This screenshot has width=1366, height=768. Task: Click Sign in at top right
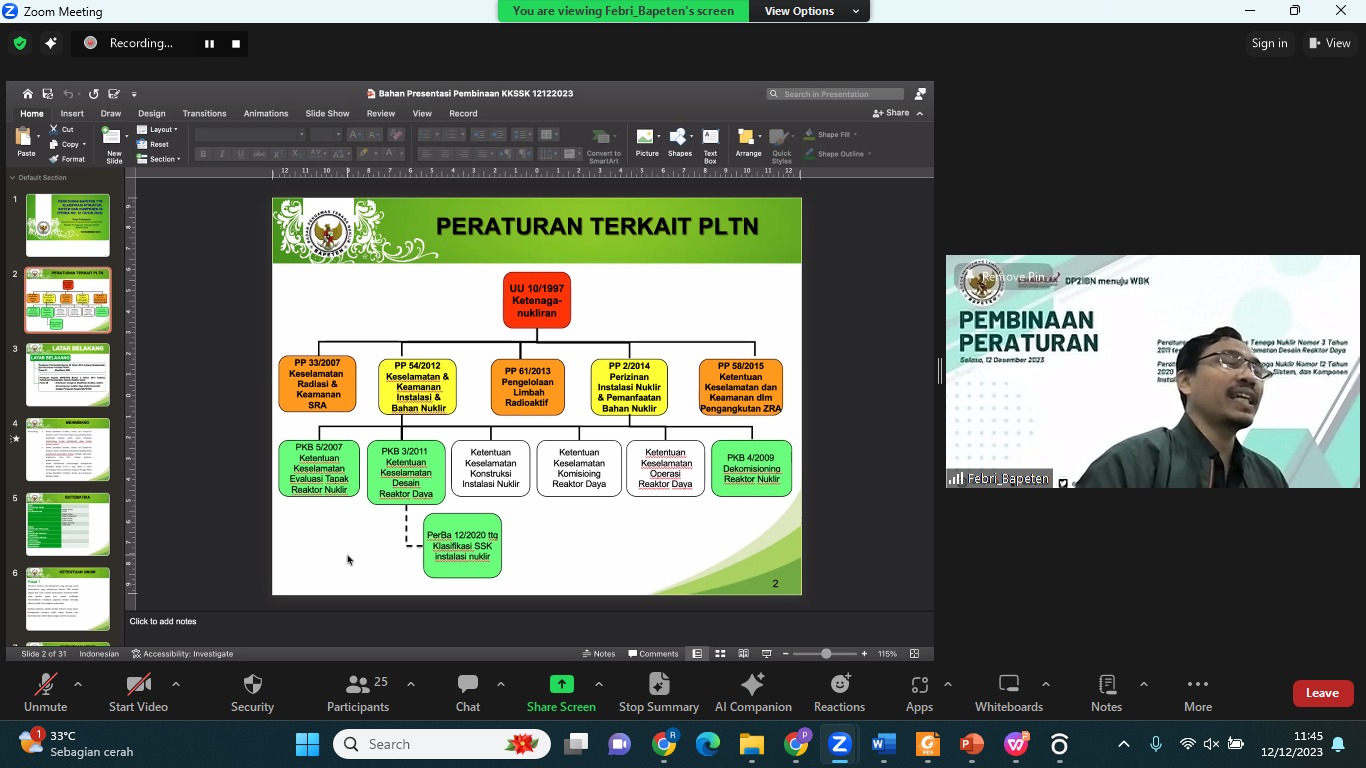coord(1269,43)
